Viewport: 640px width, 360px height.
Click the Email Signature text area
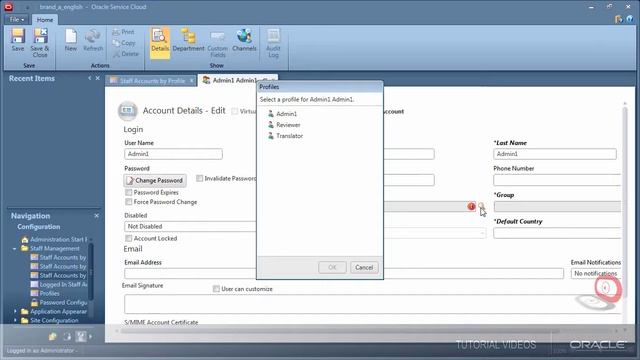[x=372, y=304]
